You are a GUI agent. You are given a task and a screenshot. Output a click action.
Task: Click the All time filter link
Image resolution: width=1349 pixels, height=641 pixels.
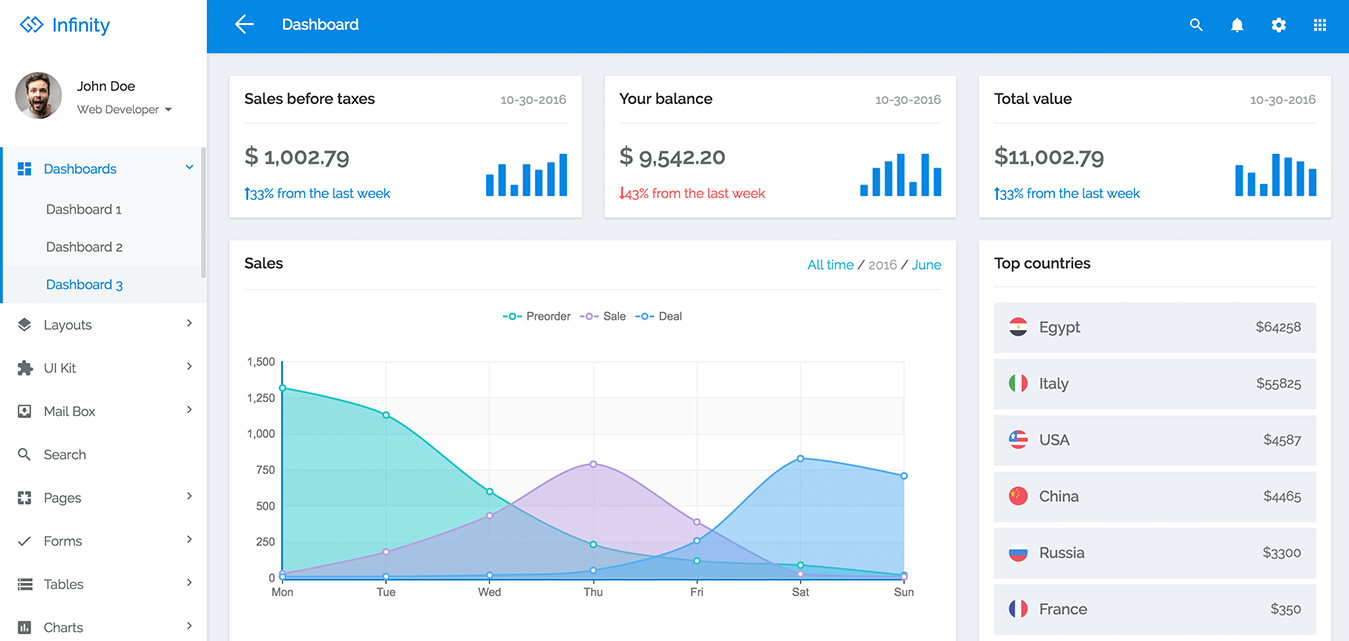(830, 265)
